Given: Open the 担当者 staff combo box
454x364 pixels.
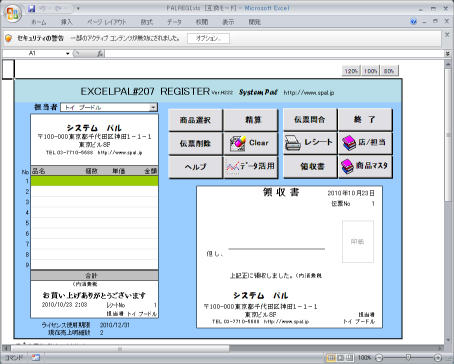Looking at the screenshot, I should [x=109, y=107].
